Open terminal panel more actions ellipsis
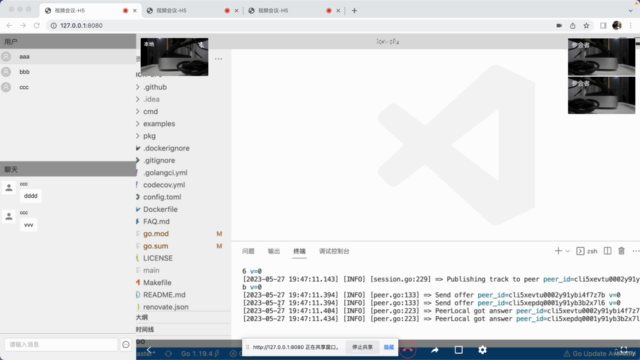The height and width of the screenshot is (360, 640). pyautogui.click(x=636, y=251)
